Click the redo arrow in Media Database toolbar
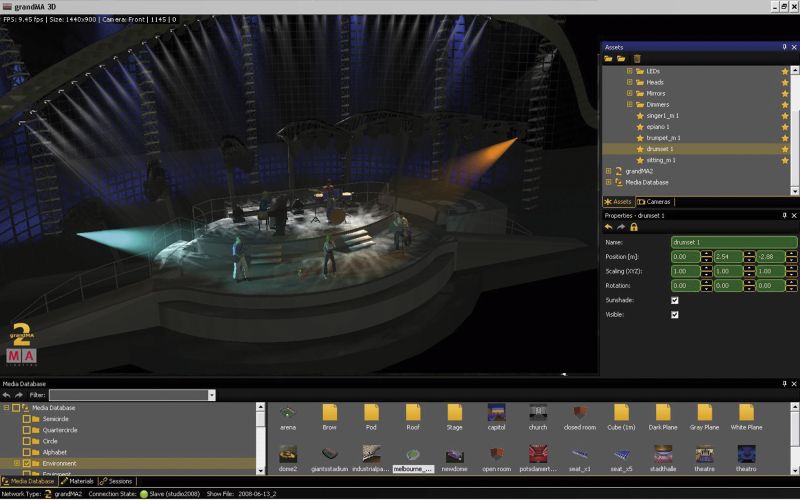This screenshot has width=800, height=500. 19,395
